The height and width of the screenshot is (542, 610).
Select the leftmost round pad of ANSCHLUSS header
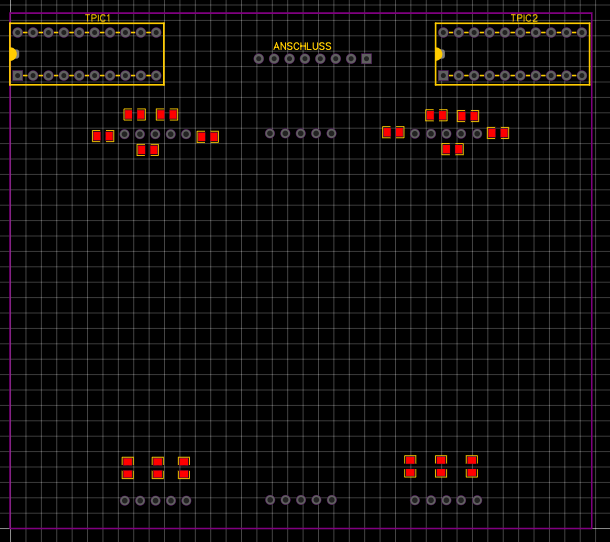(259, 59)
